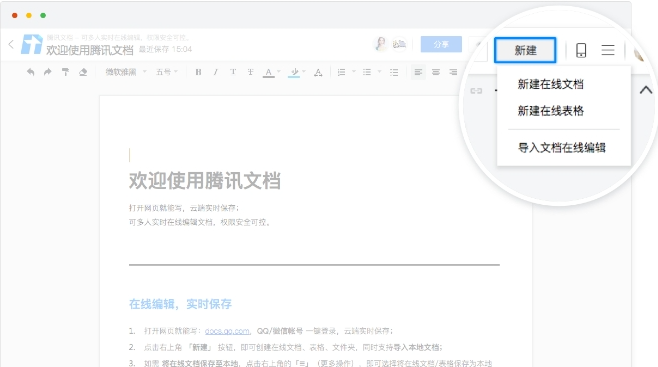Select 新建在线表格 menu item
The image size is (658, 367).
[551, 111]
